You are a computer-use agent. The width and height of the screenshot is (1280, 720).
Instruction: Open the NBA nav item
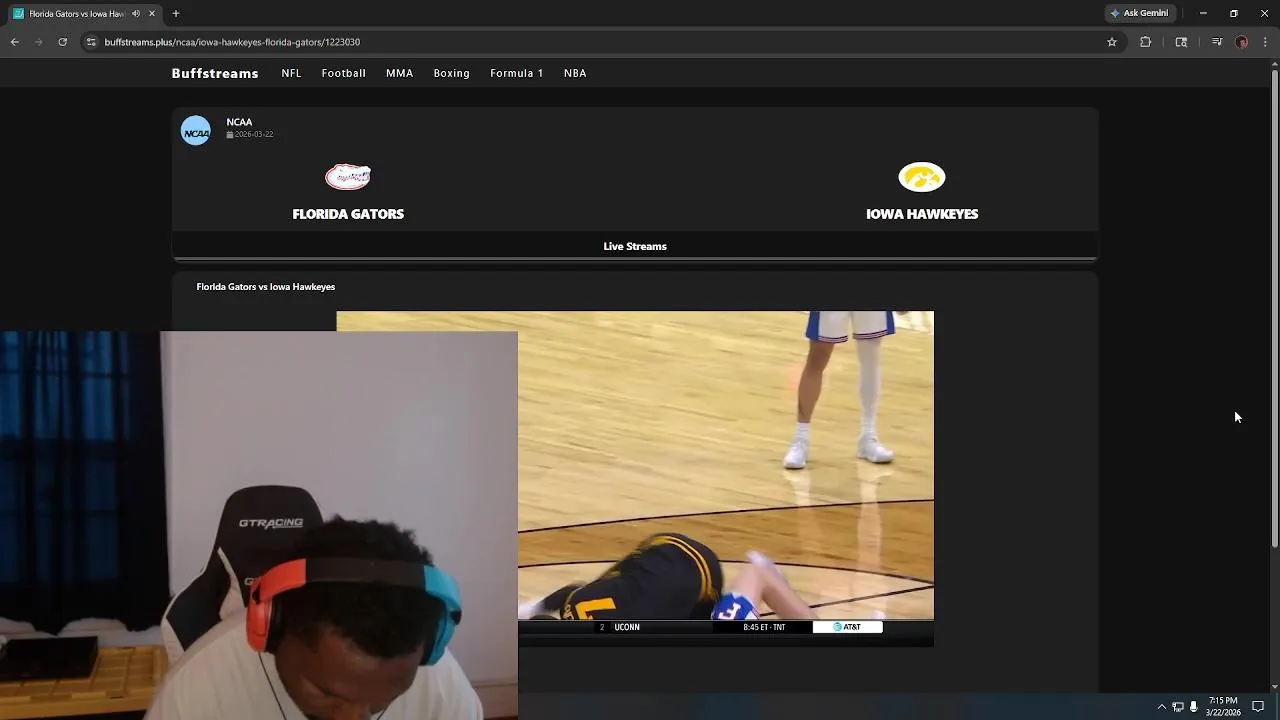pyautogui.click(x=575, y=73)
